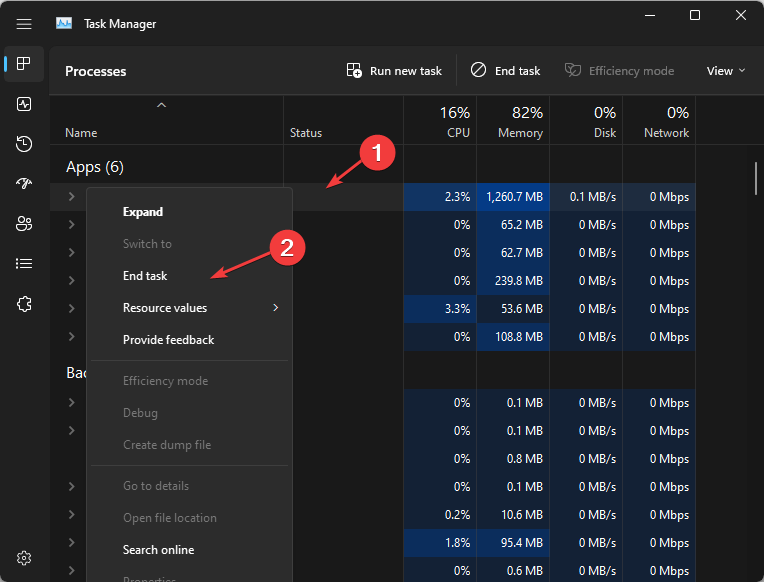
Task: Choose End task in the context menu
Action: point(190,276)
